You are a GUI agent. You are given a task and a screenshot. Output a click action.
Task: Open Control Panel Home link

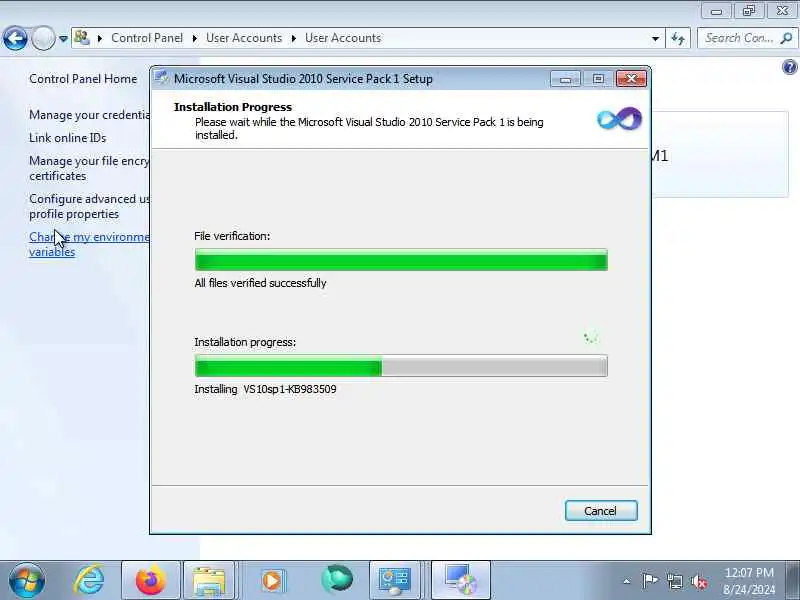click(83, 79)
